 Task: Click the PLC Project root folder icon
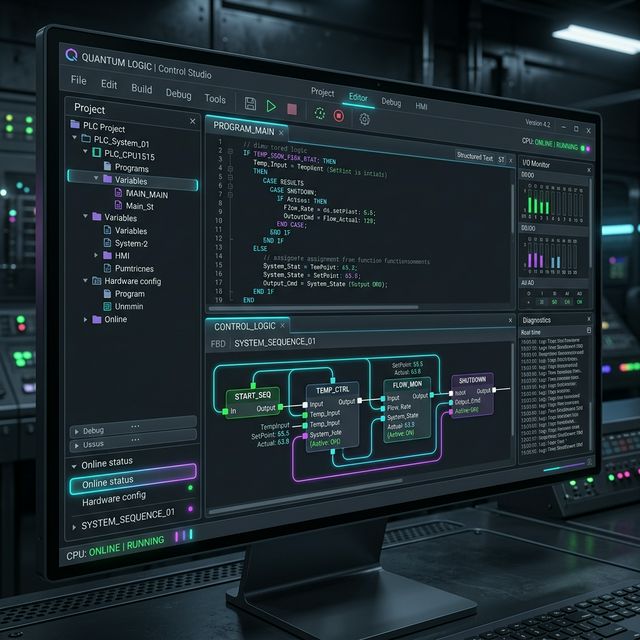[x=75, y=124]
